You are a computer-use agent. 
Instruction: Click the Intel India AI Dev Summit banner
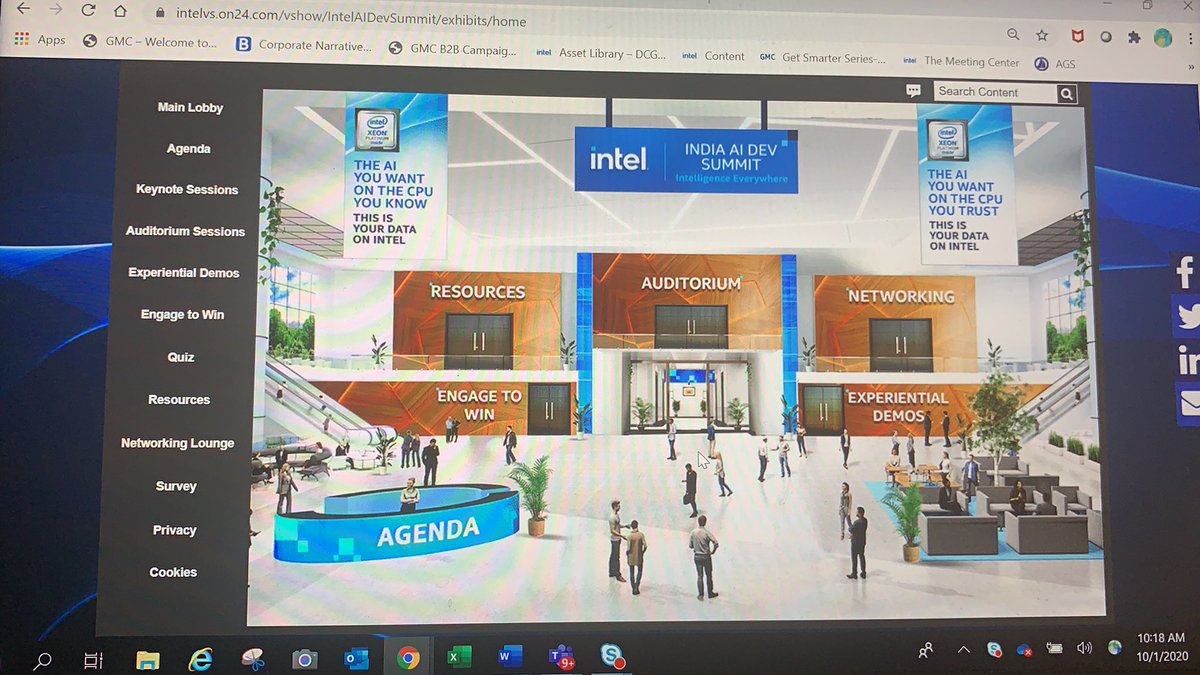tap(686, 160)
